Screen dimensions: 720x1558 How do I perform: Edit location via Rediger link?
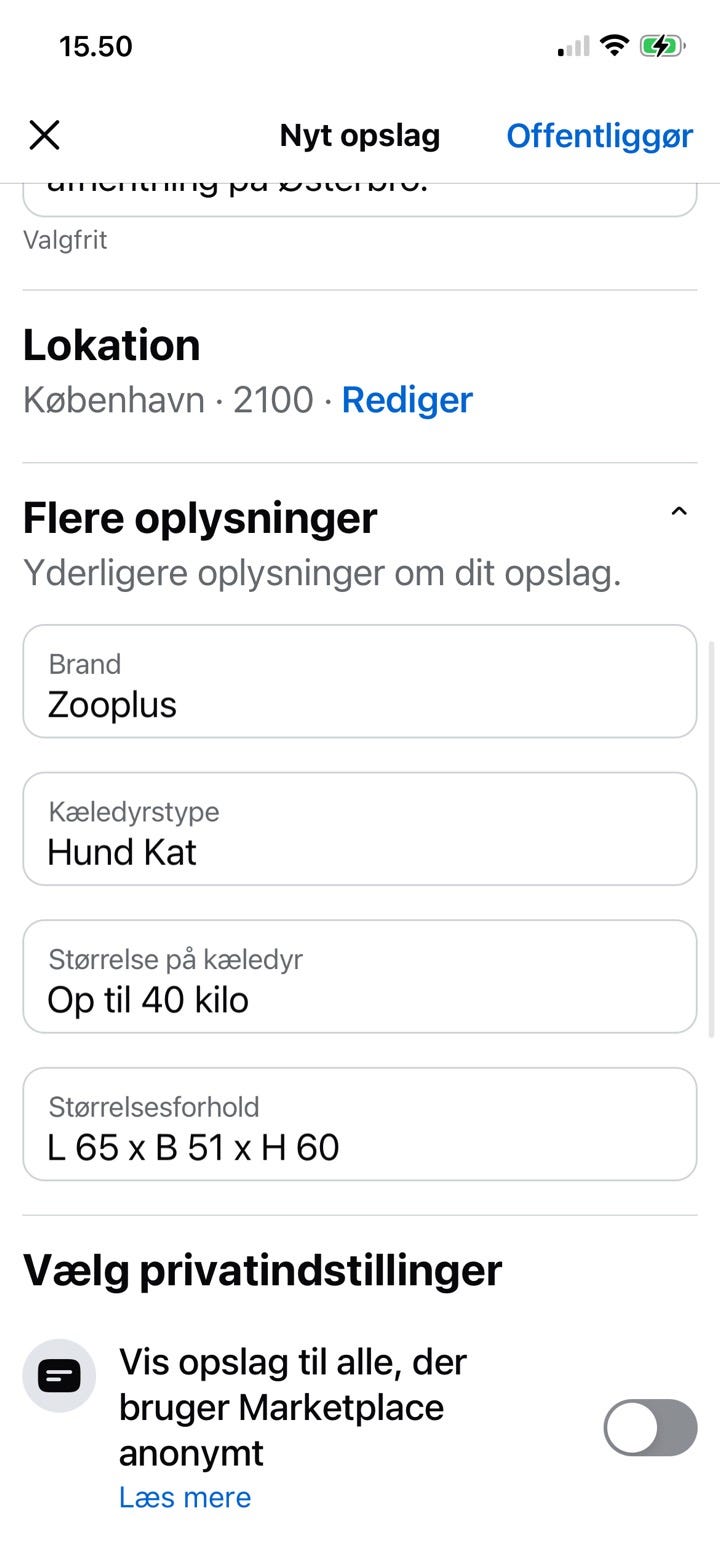407,400
